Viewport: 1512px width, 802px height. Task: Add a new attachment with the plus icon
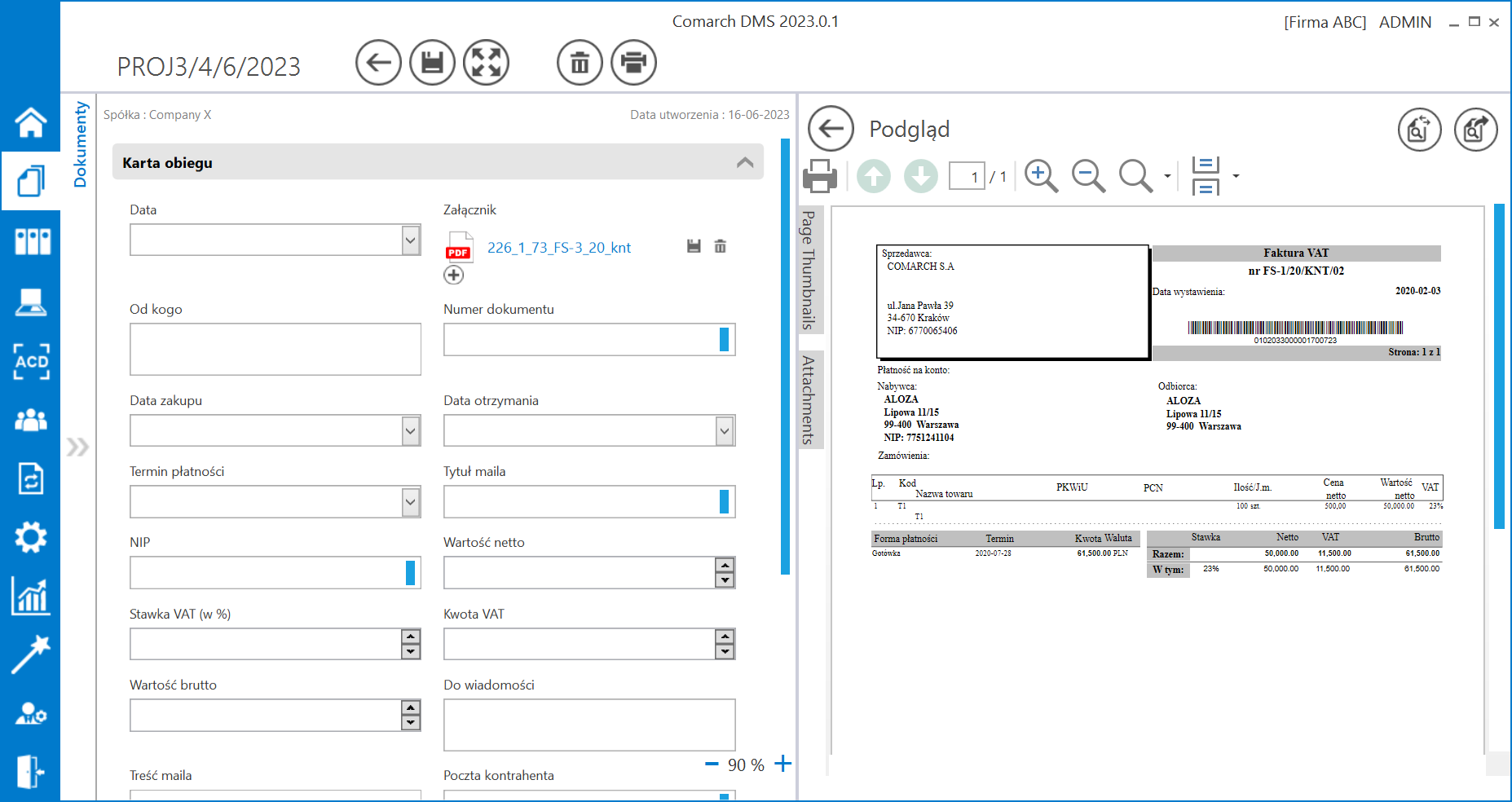(x=454, y=275)
